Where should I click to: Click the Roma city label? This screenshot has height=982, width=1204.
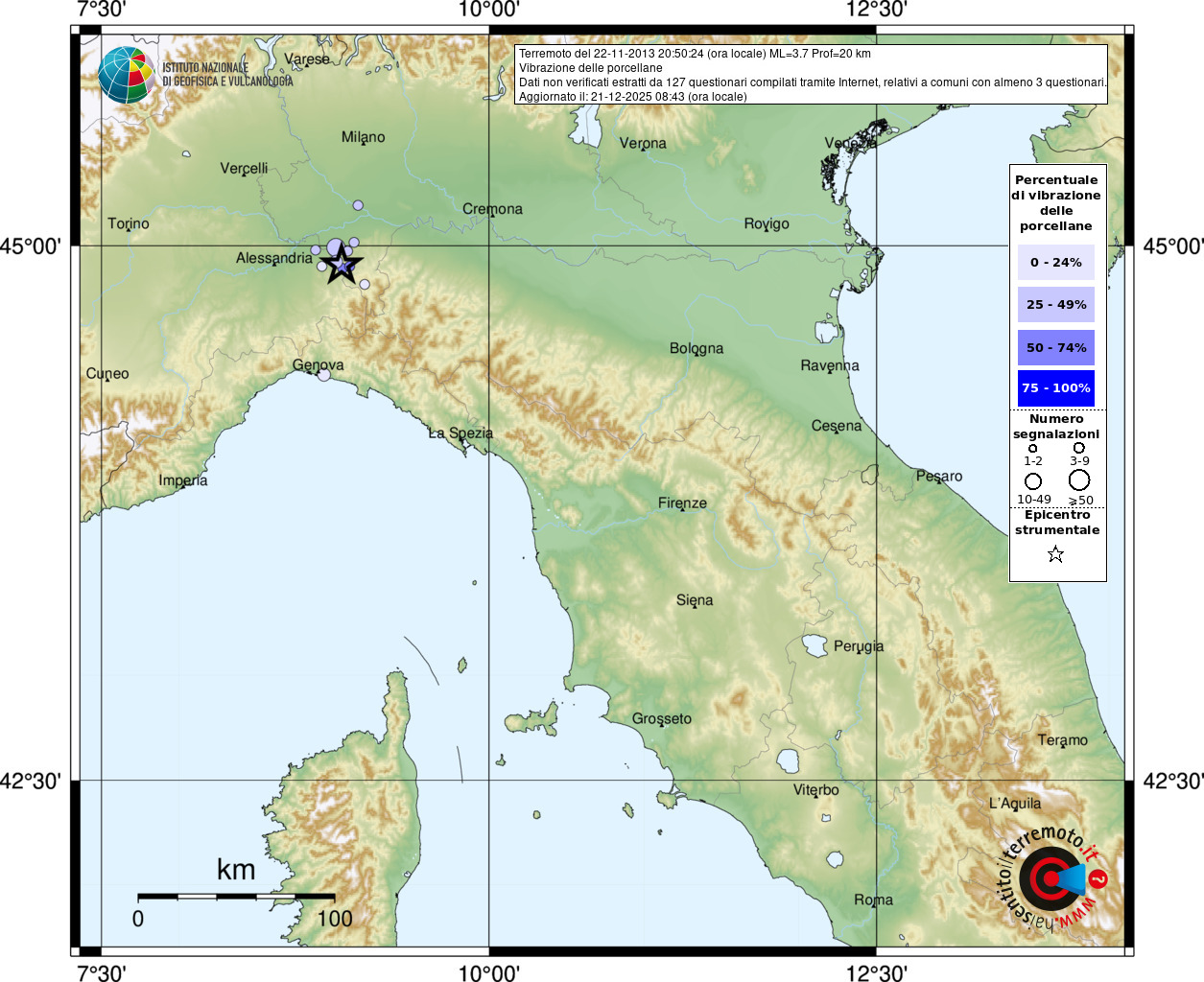[873, 900]
